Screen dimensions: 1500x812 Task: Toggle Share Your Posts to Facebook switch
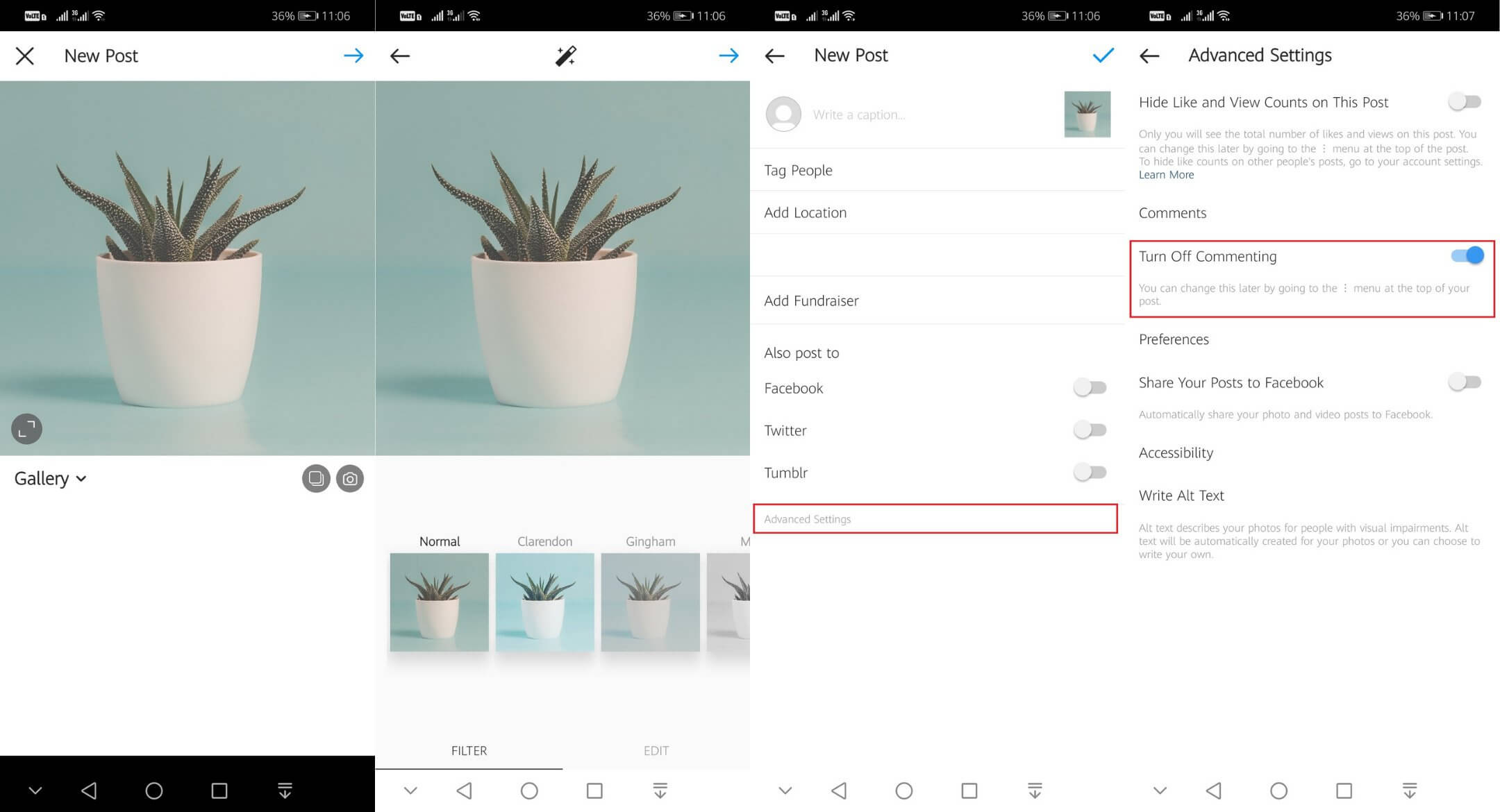[1465, 382]
